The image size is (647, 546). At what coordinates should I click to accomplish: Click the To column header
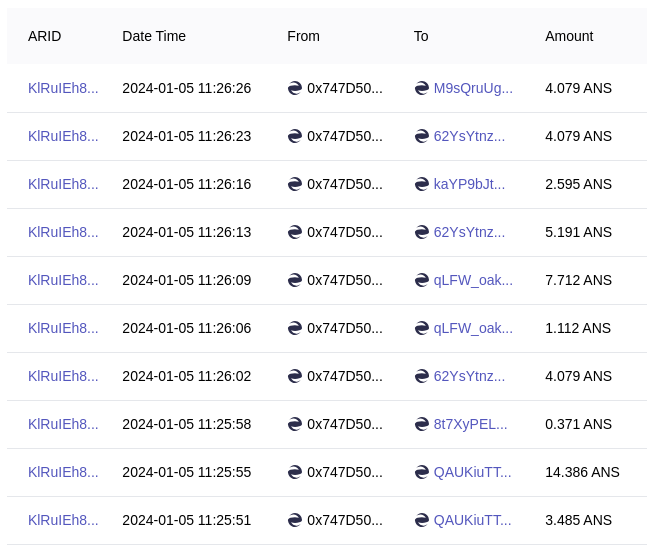(x=421, y=36)
